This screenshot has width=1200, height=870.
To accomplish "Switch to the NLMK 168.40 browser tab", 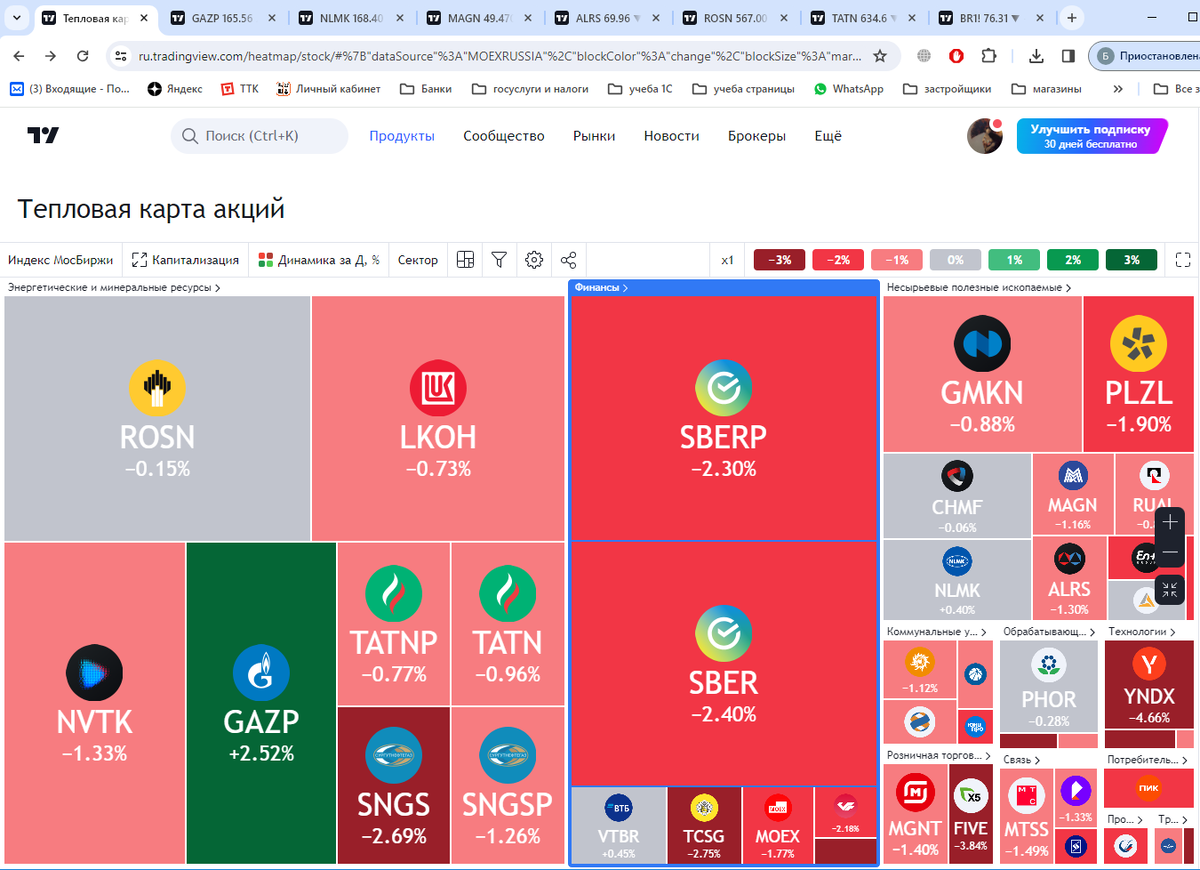I will point(350,18).
